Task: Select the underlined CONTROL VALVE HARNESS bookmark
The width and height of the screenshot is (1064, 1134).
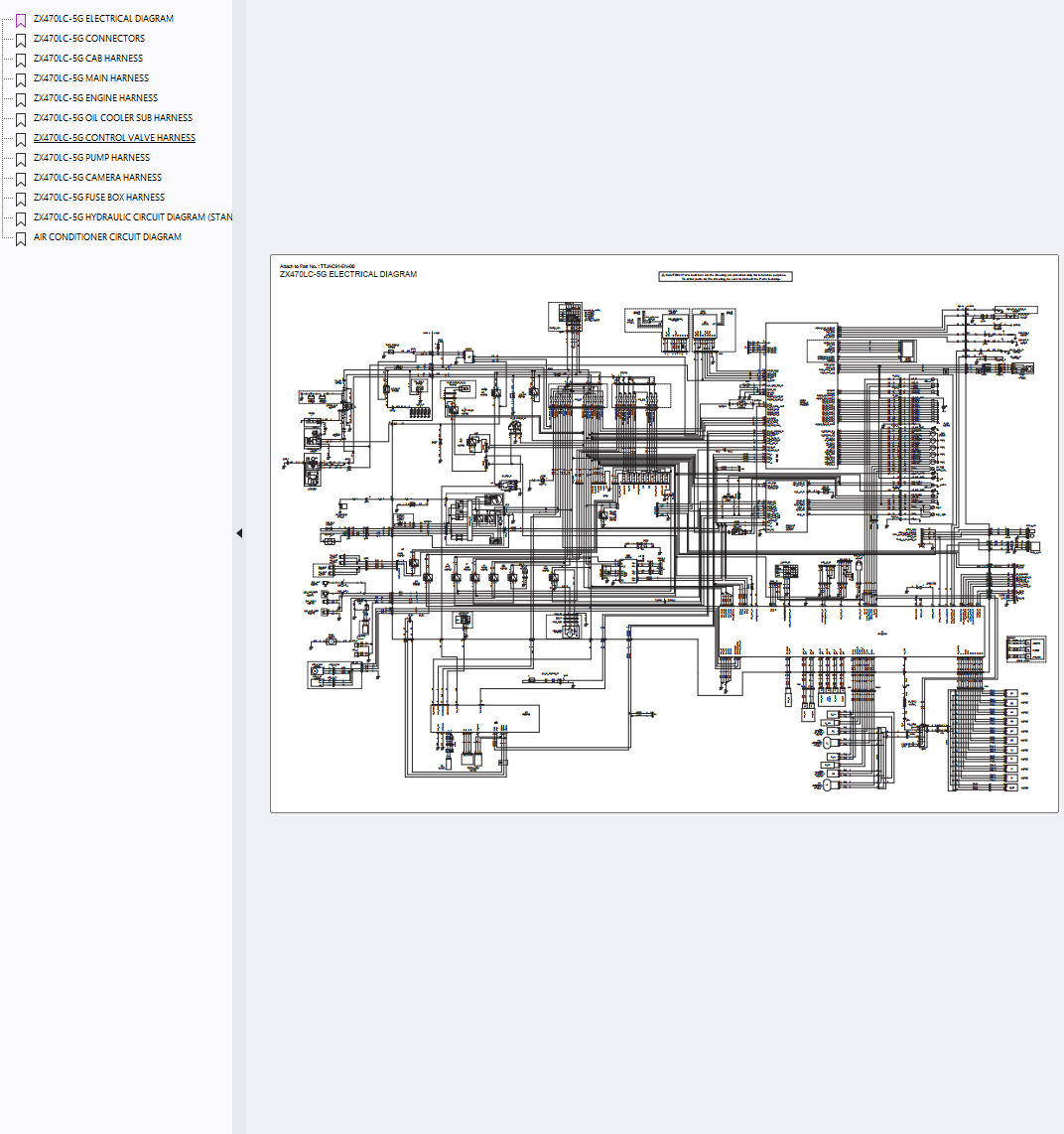Action: tap(114, 138)
